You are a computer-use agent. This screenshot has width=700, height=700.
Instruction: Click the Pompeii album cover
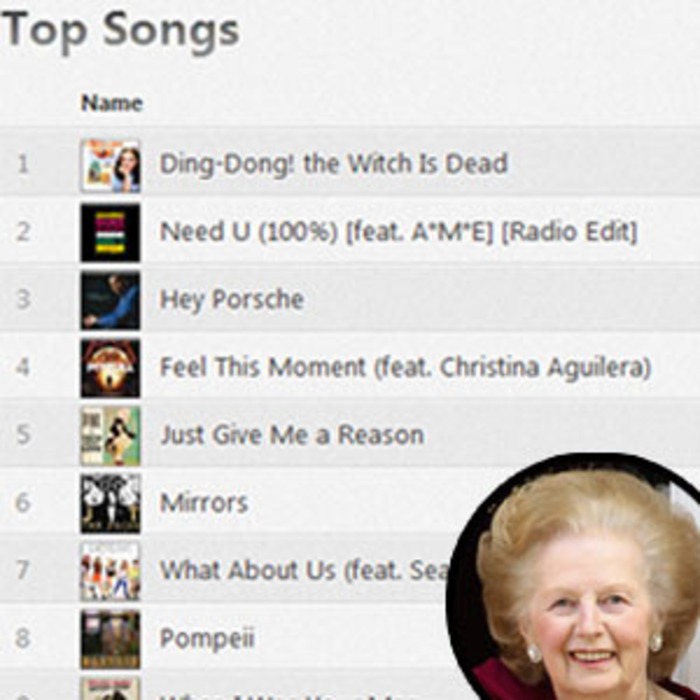pos(110,639)
